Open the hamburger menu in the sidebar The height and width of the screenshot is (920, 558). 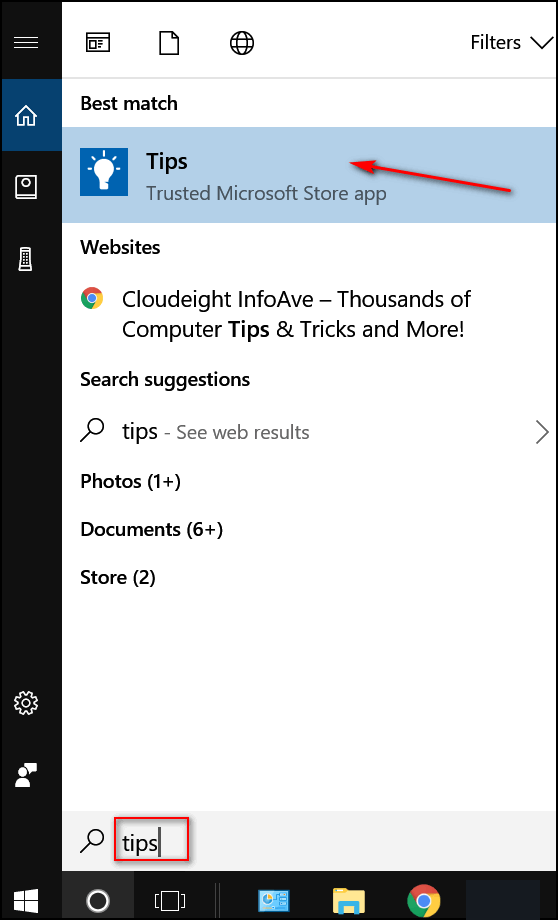click(x=26, y=42)
